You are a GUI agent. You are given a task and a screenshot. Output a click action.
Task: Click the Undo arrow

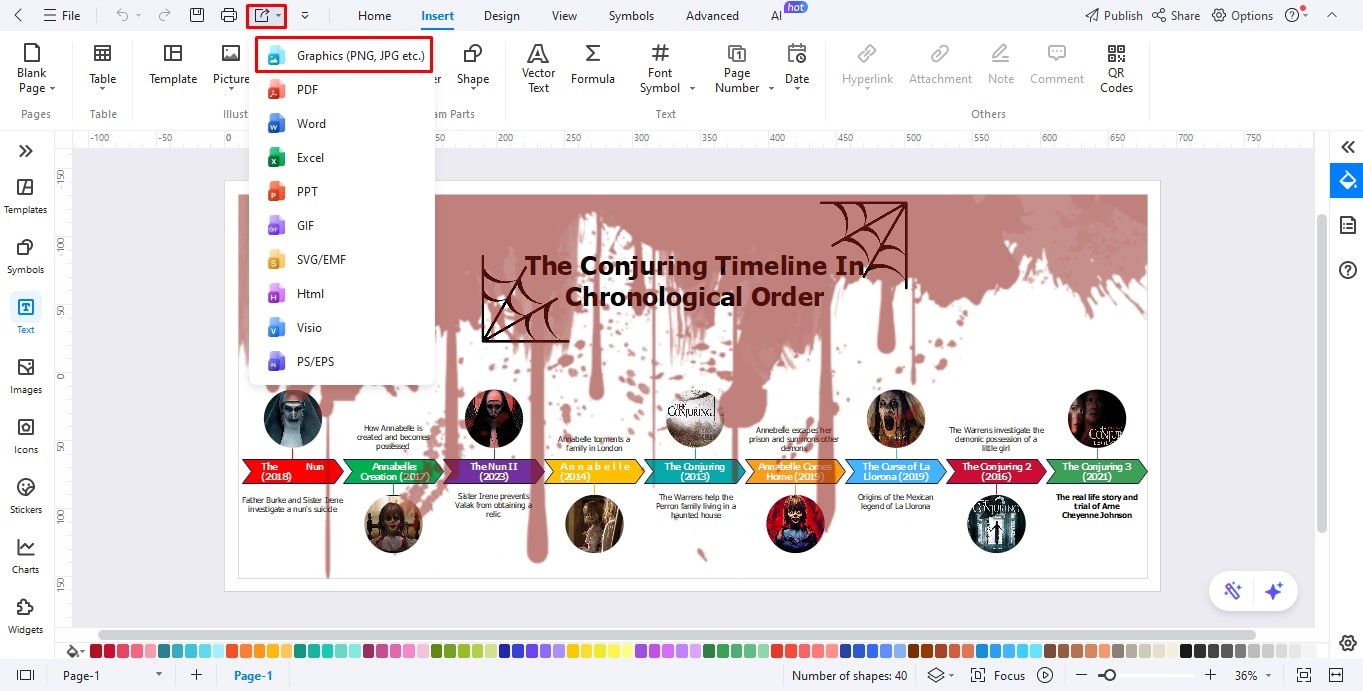click(x=122, y=15)
